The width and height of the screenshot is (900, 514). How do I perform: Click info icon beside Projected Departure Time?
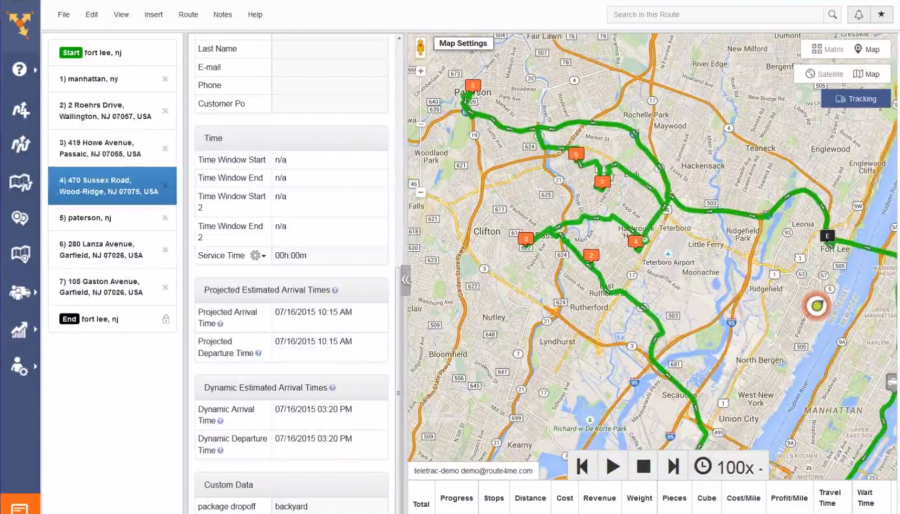[258, 353]
